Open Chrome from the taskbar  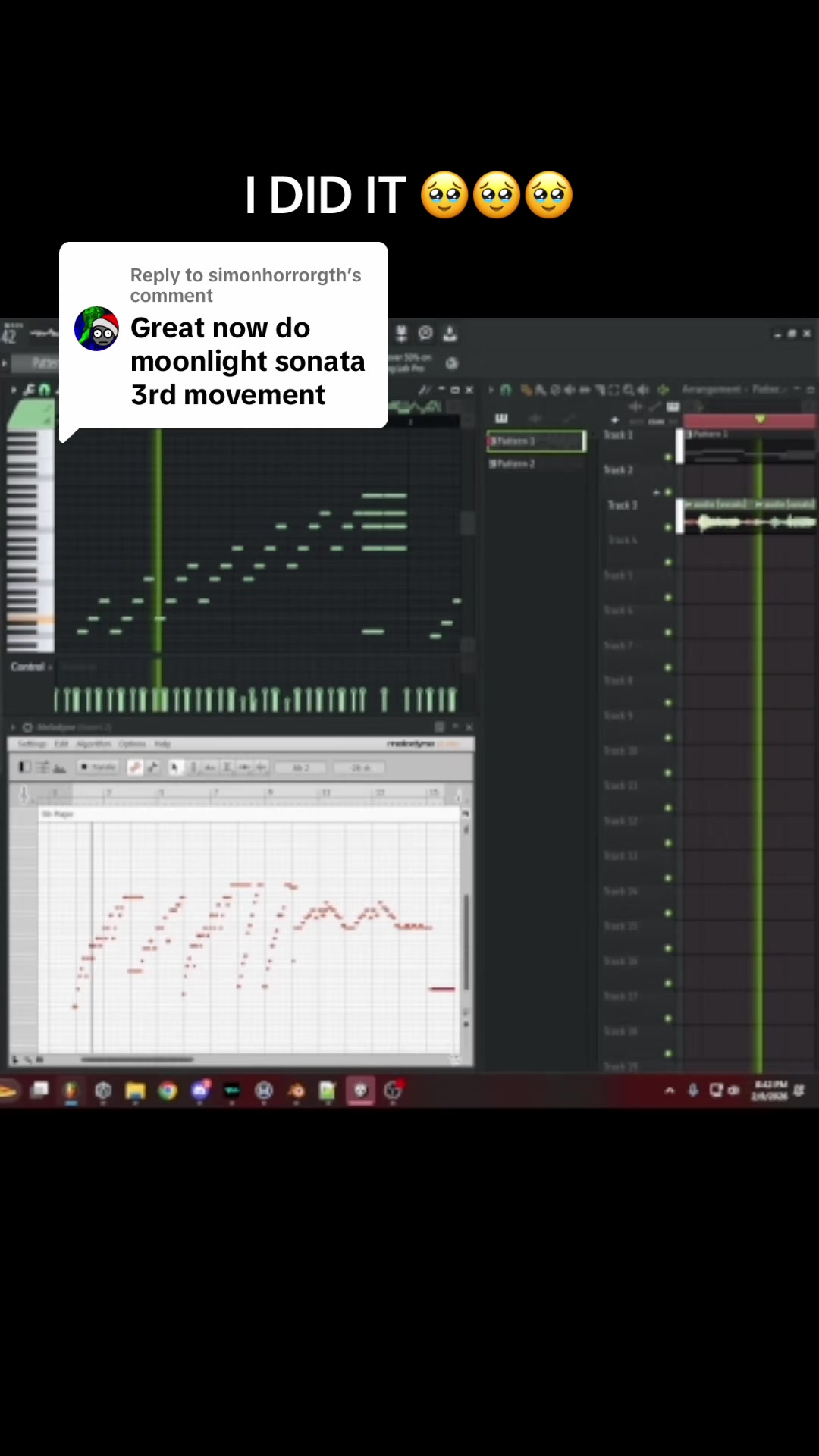[x=168, y=1090]
